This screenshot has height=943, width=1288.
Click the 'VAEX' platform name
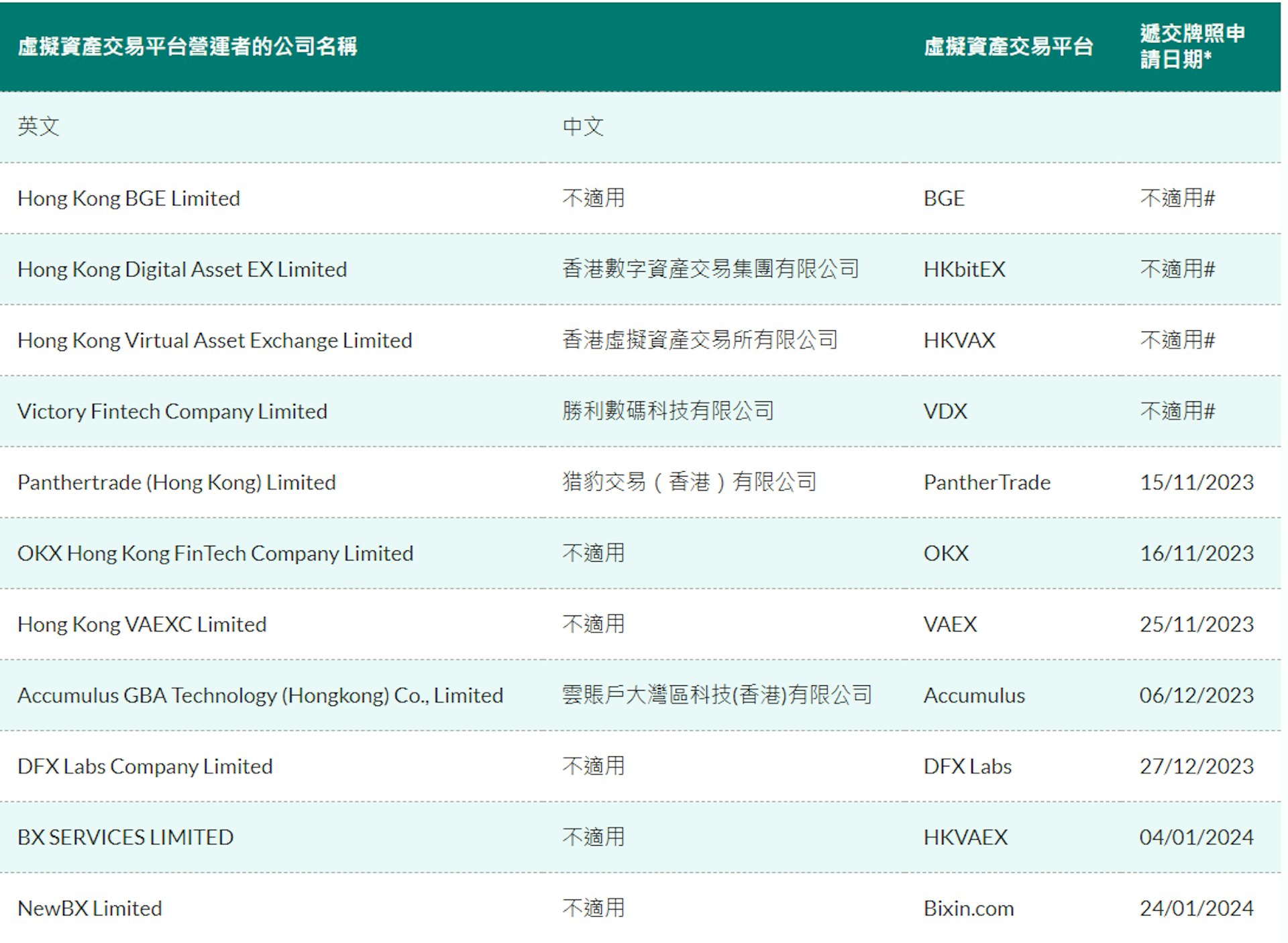950,624
